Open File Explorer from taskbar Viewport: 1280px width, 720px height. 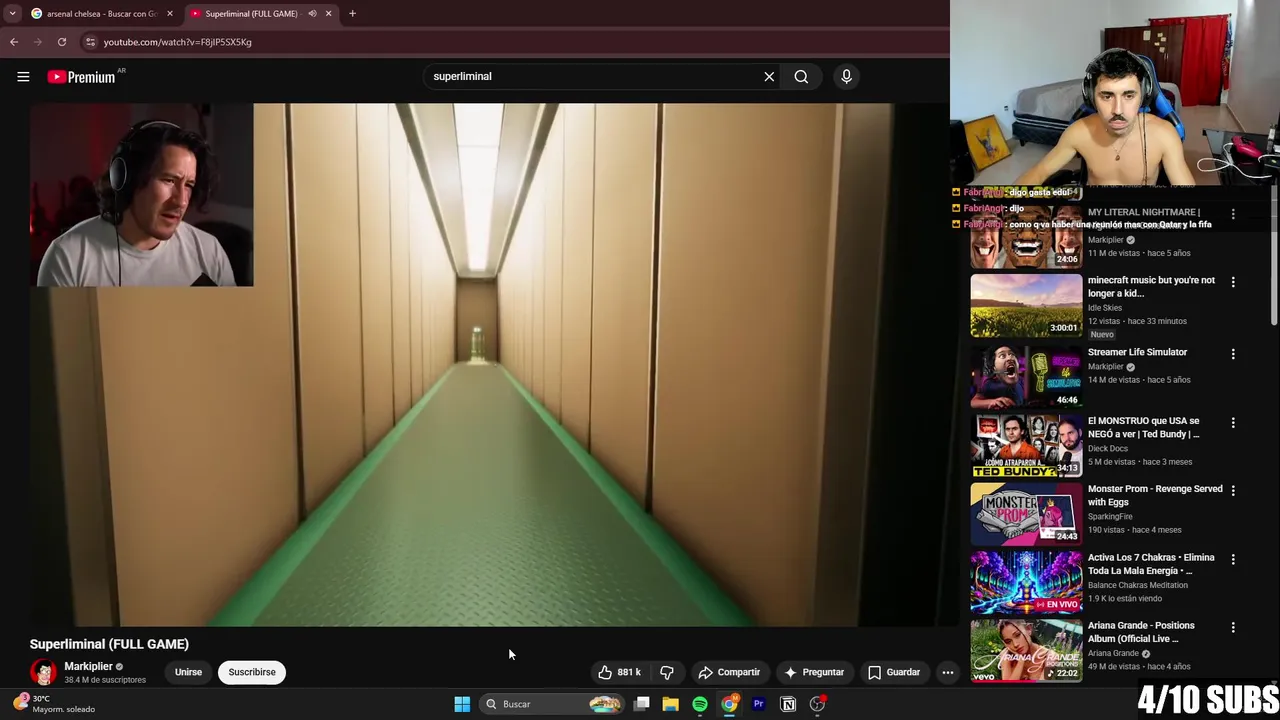tap(671, 704)
